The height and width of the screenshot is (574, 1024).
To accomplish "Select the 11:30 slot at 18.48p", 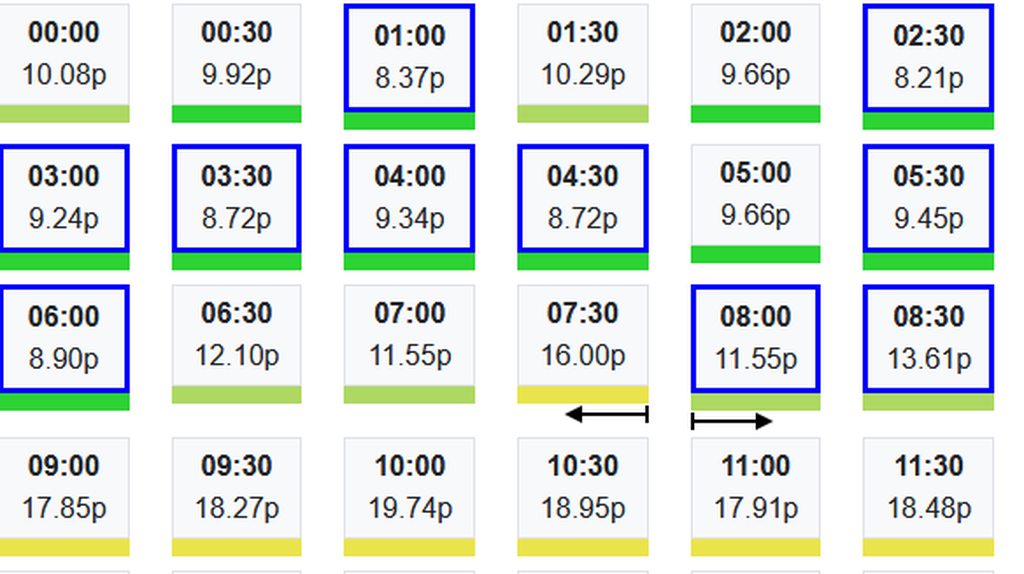I will [x=928, y=488].
